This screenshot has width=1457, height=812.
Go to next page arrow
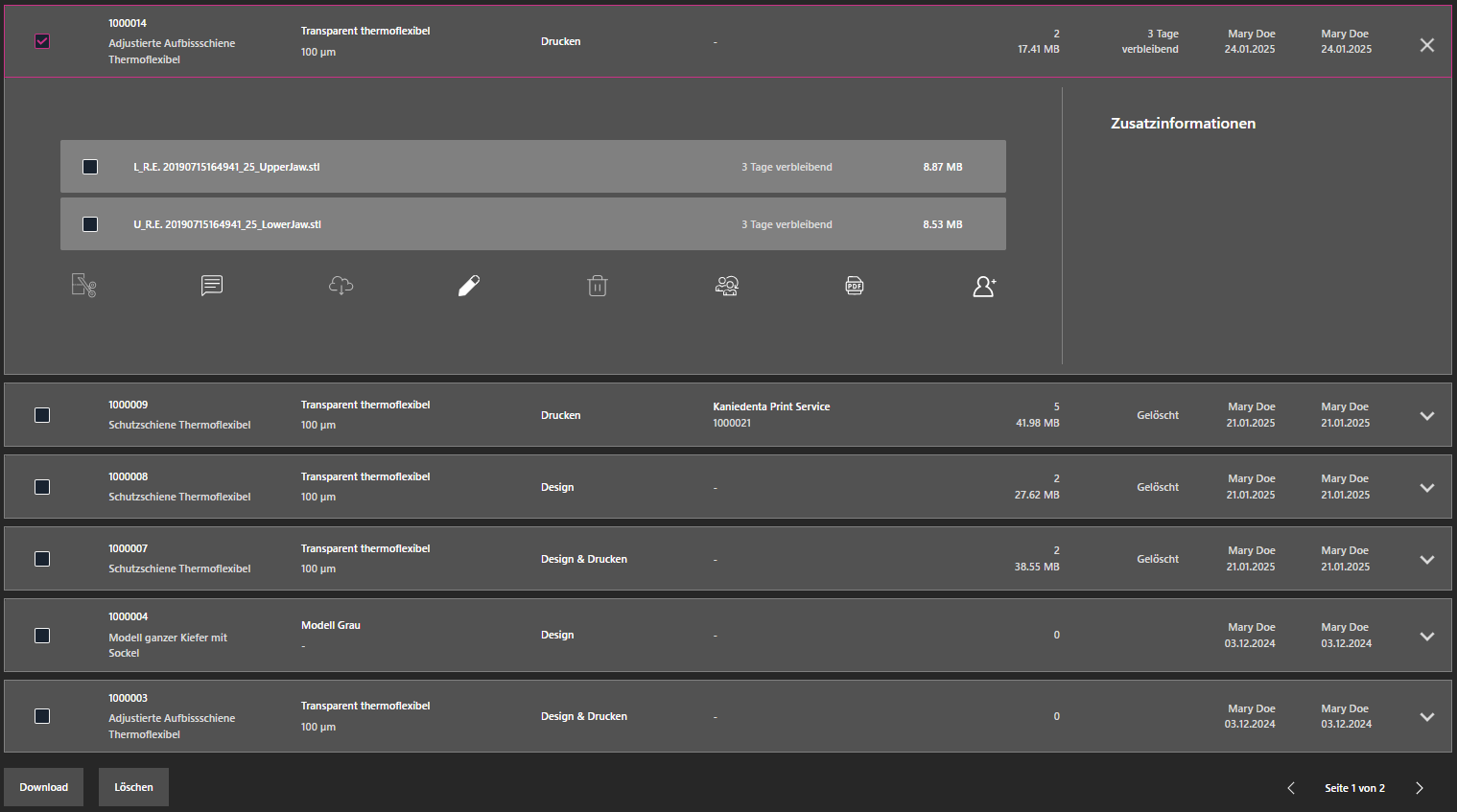(1420, 788)
